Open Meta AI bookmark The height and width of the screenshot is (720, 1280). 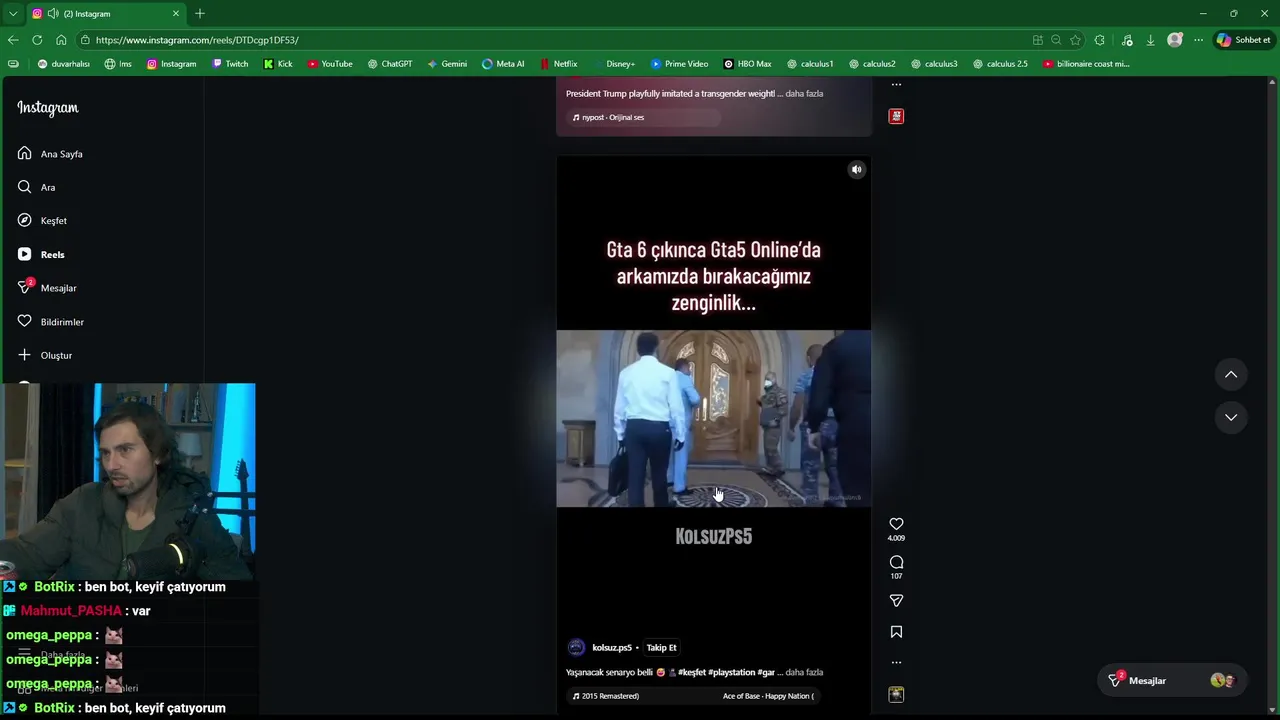(503, 64)
